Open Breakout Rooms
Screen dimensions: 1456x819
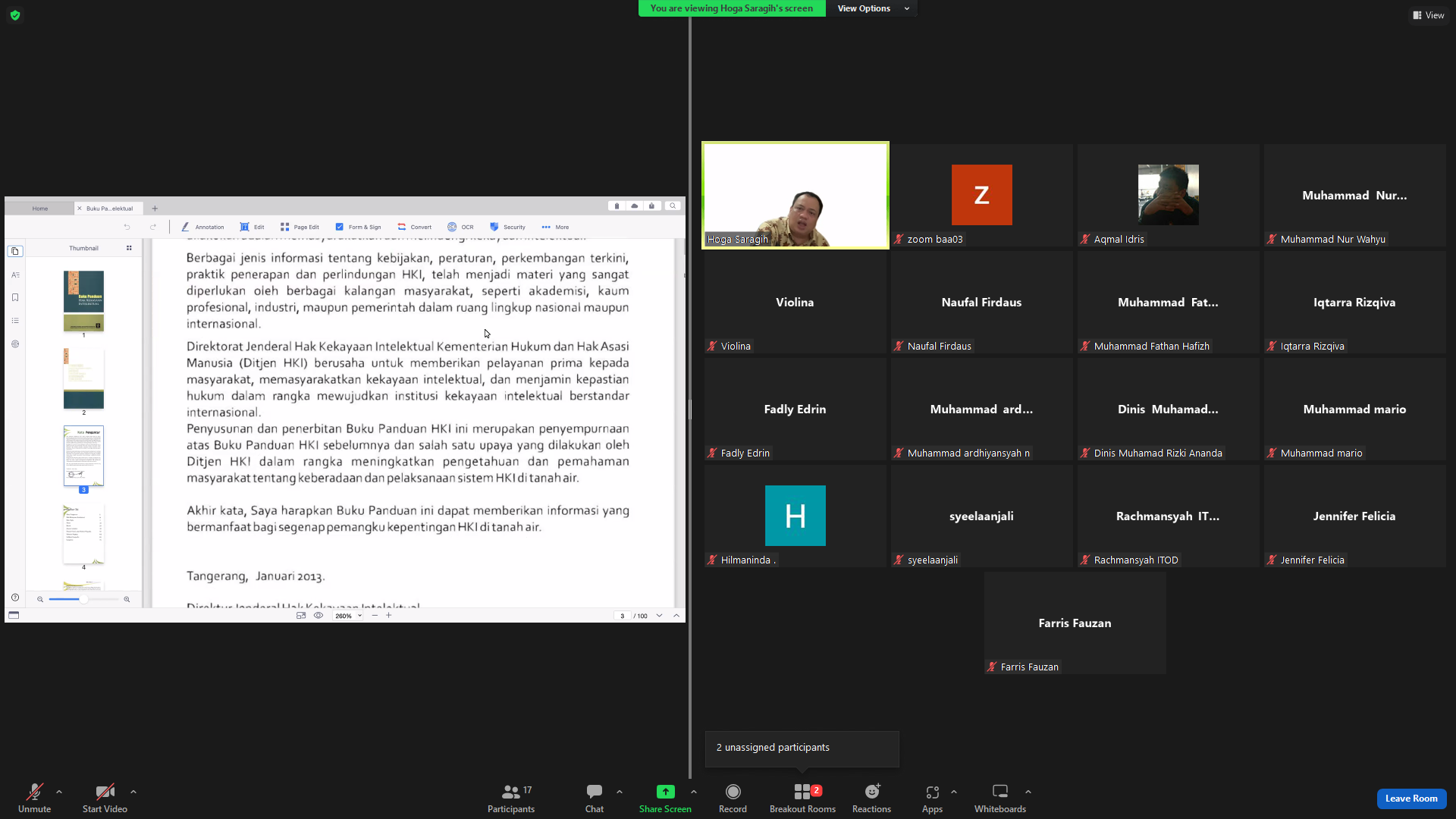click(802, 798)
